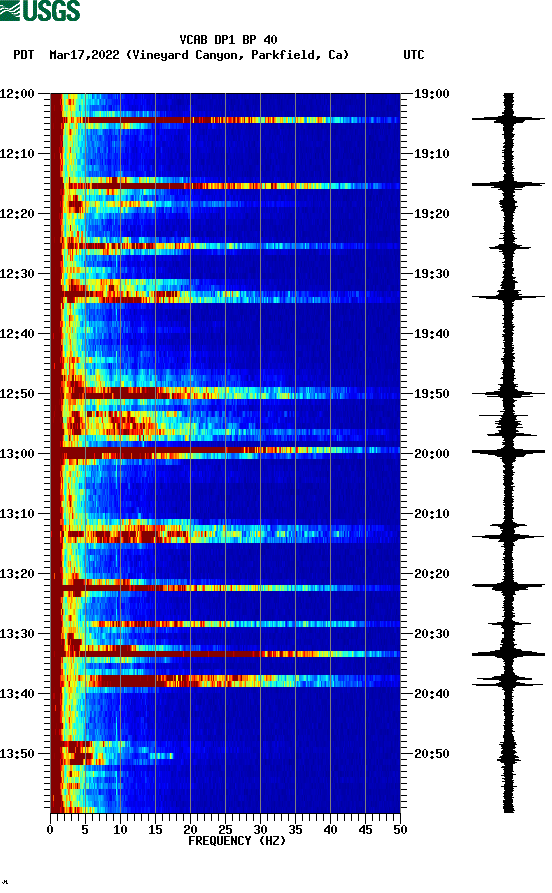The width and height of the screenshot is (552, 893).
Task: Click the '5' frequency axis tick label
Action: [85, 830]
